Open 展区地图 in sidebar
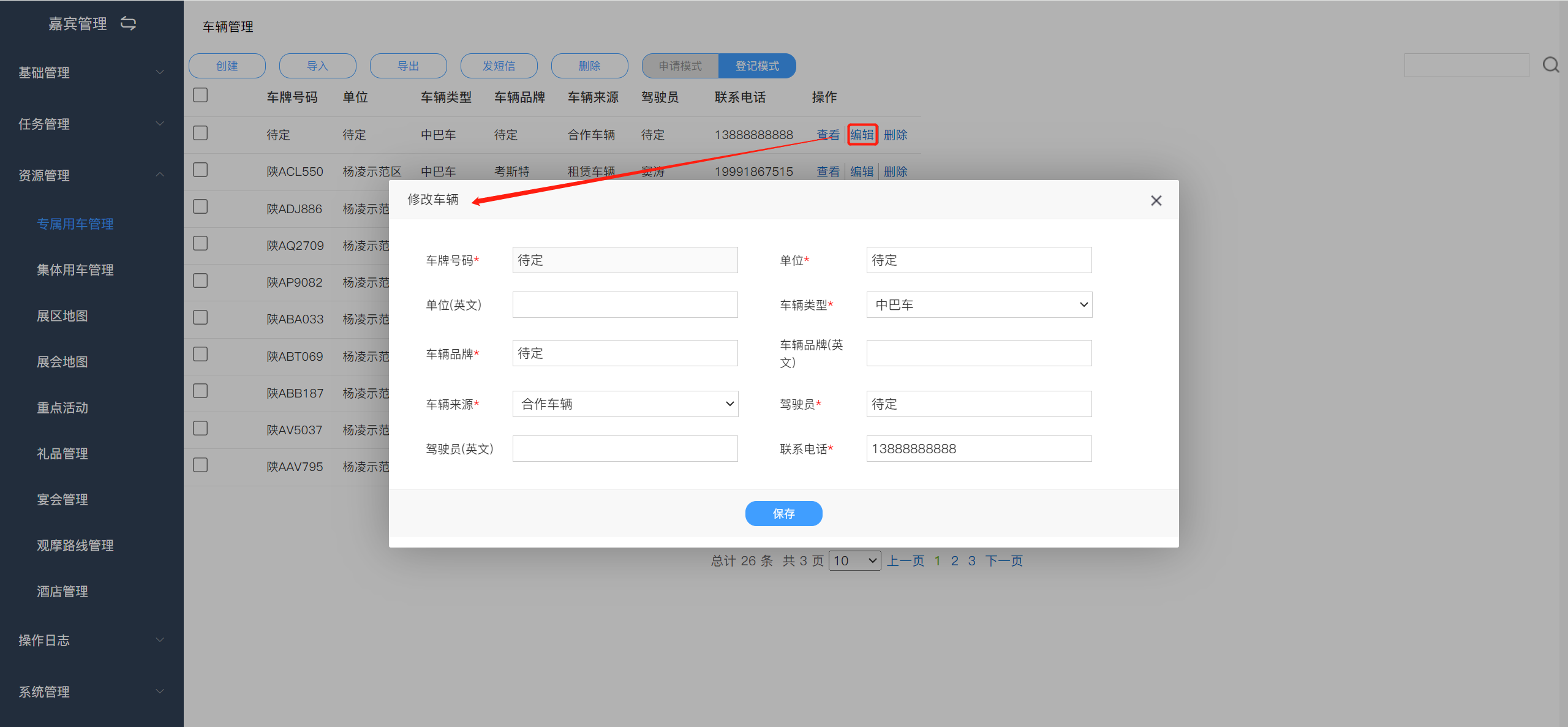The width and height of the screenshot is (1568, 727). [62, 316]
